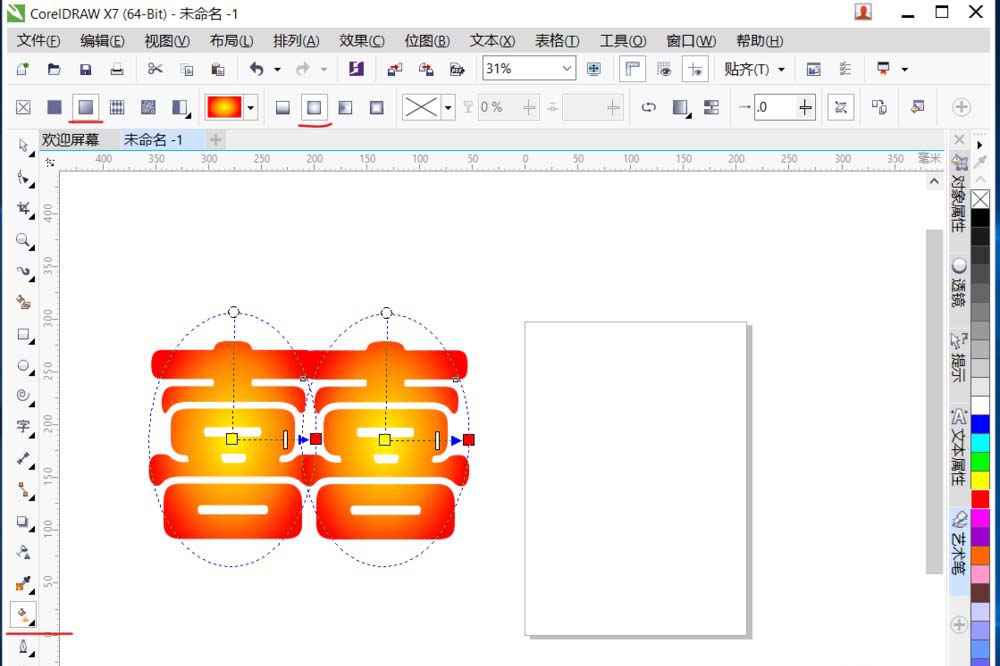Select the Color Eyedropper tool
The image size is (1000, 666).
pos(24,584)
